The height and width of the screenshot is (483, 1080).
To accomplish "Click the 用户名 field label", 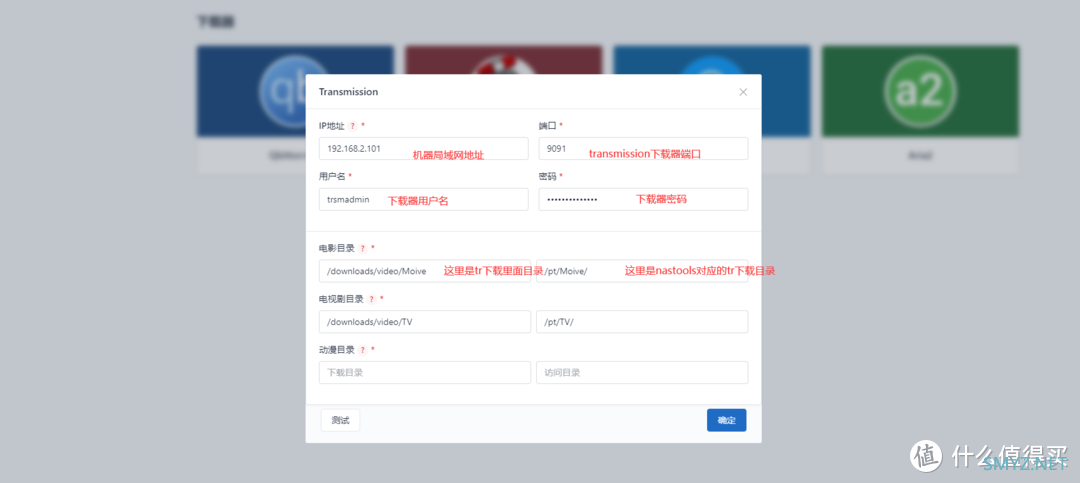I will (x=332, y=177).
